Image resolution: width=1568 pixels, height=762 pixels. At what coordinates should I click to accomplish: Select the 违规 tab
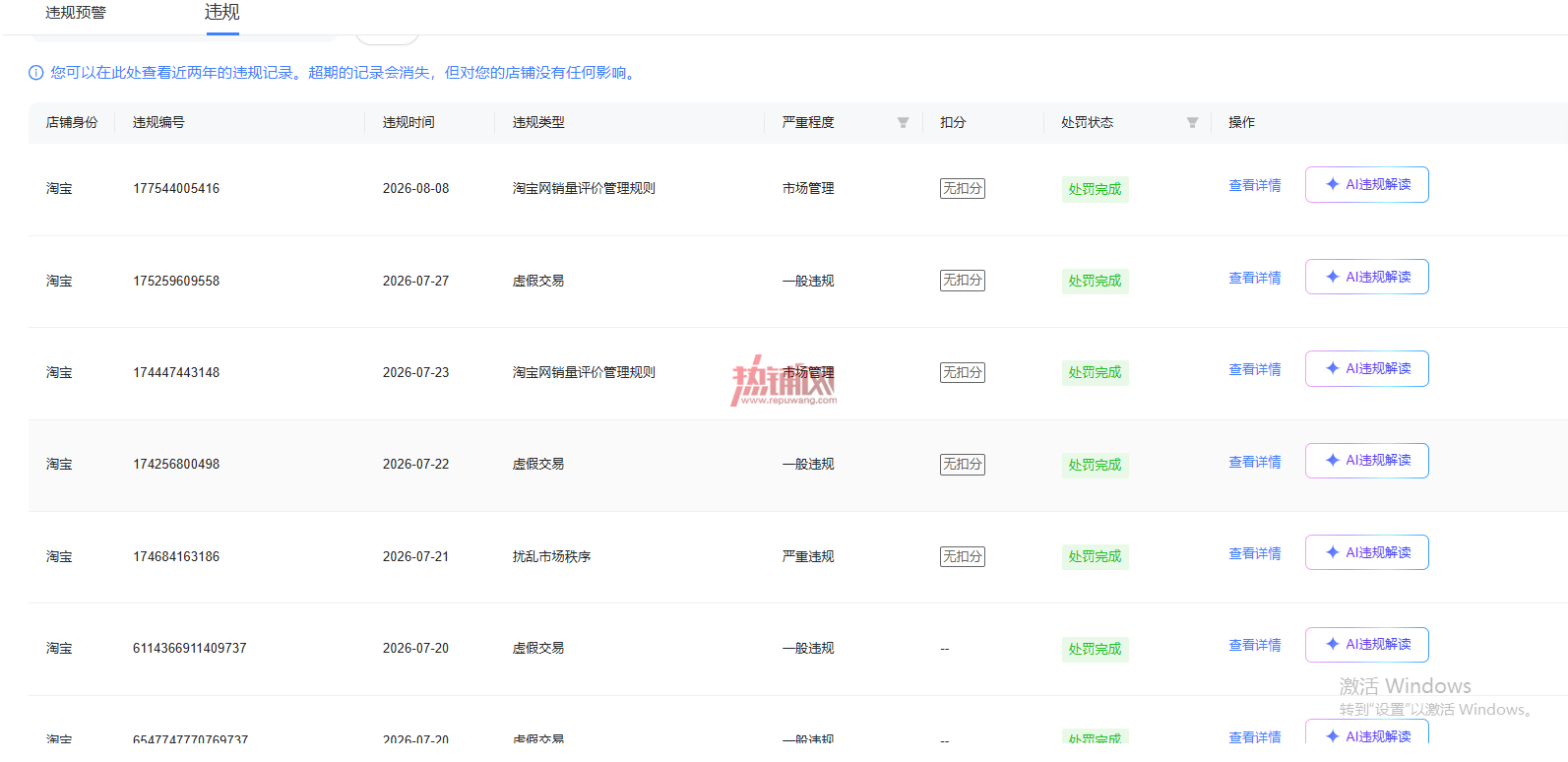[x=222, y=12]
